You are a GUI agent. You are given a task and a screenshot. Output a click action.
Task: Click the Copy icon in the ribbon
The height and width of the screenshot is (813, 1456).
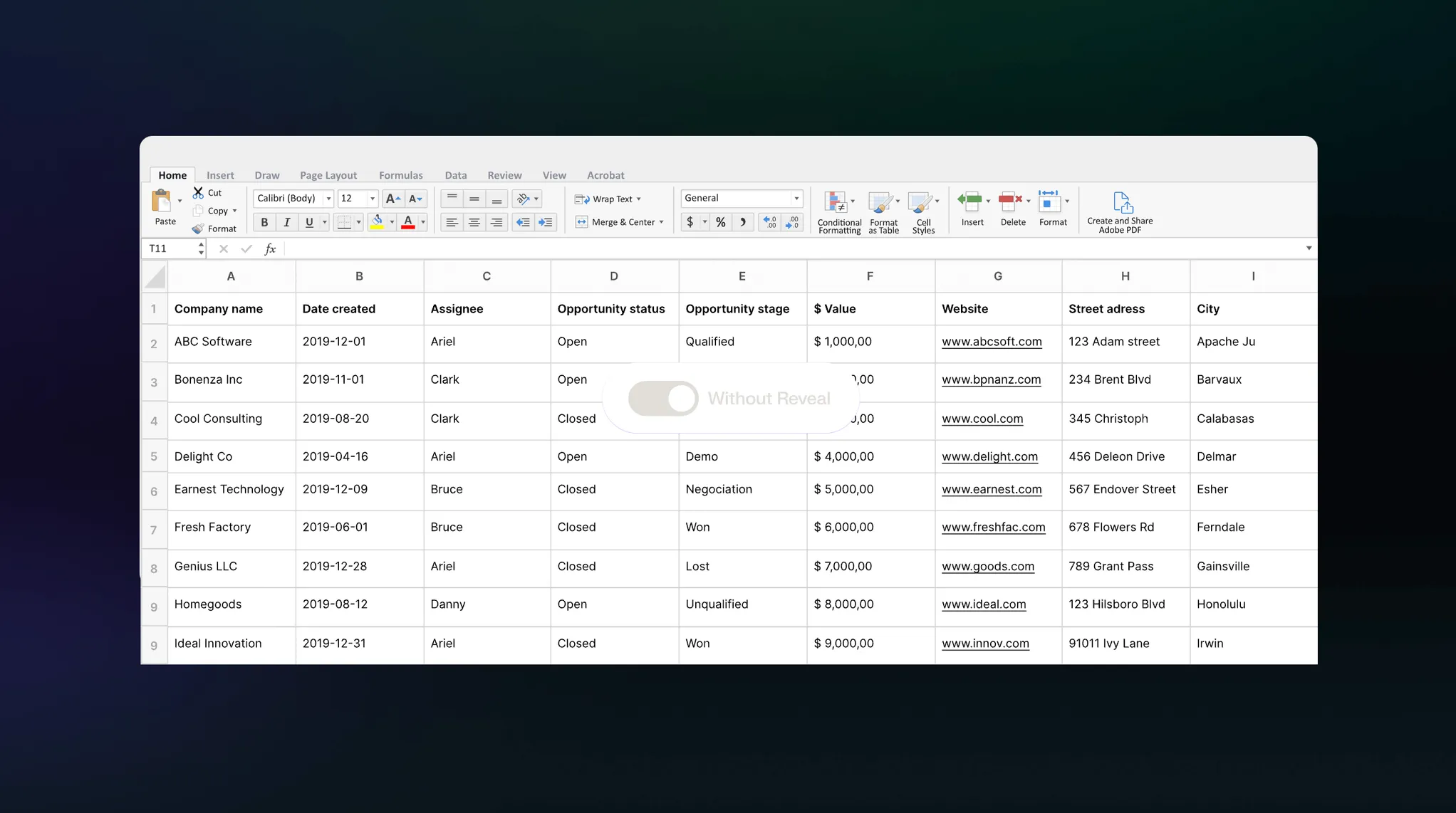pyautogui.click(x=199, y=211)
